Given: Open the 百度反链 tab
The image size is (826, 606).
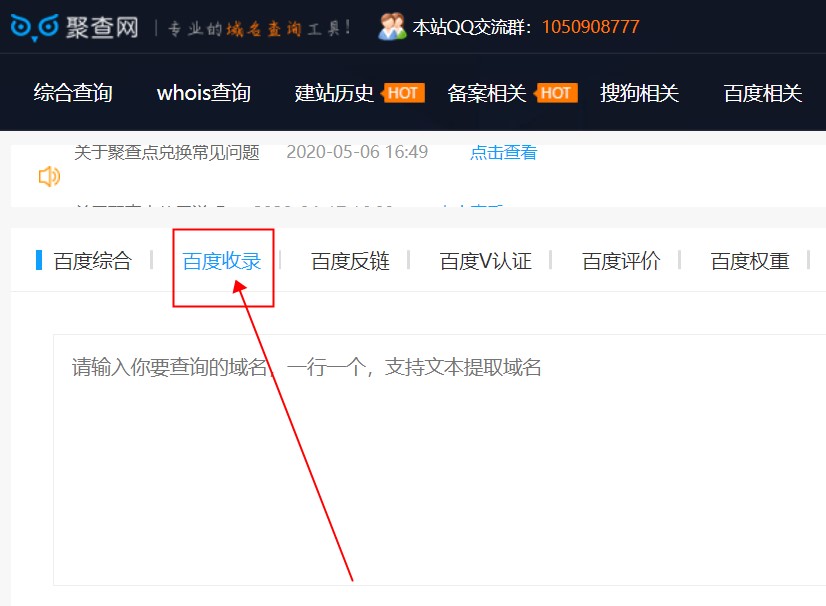Looking at the screenshot, I should pyautogui.click(x=349, y=260).
